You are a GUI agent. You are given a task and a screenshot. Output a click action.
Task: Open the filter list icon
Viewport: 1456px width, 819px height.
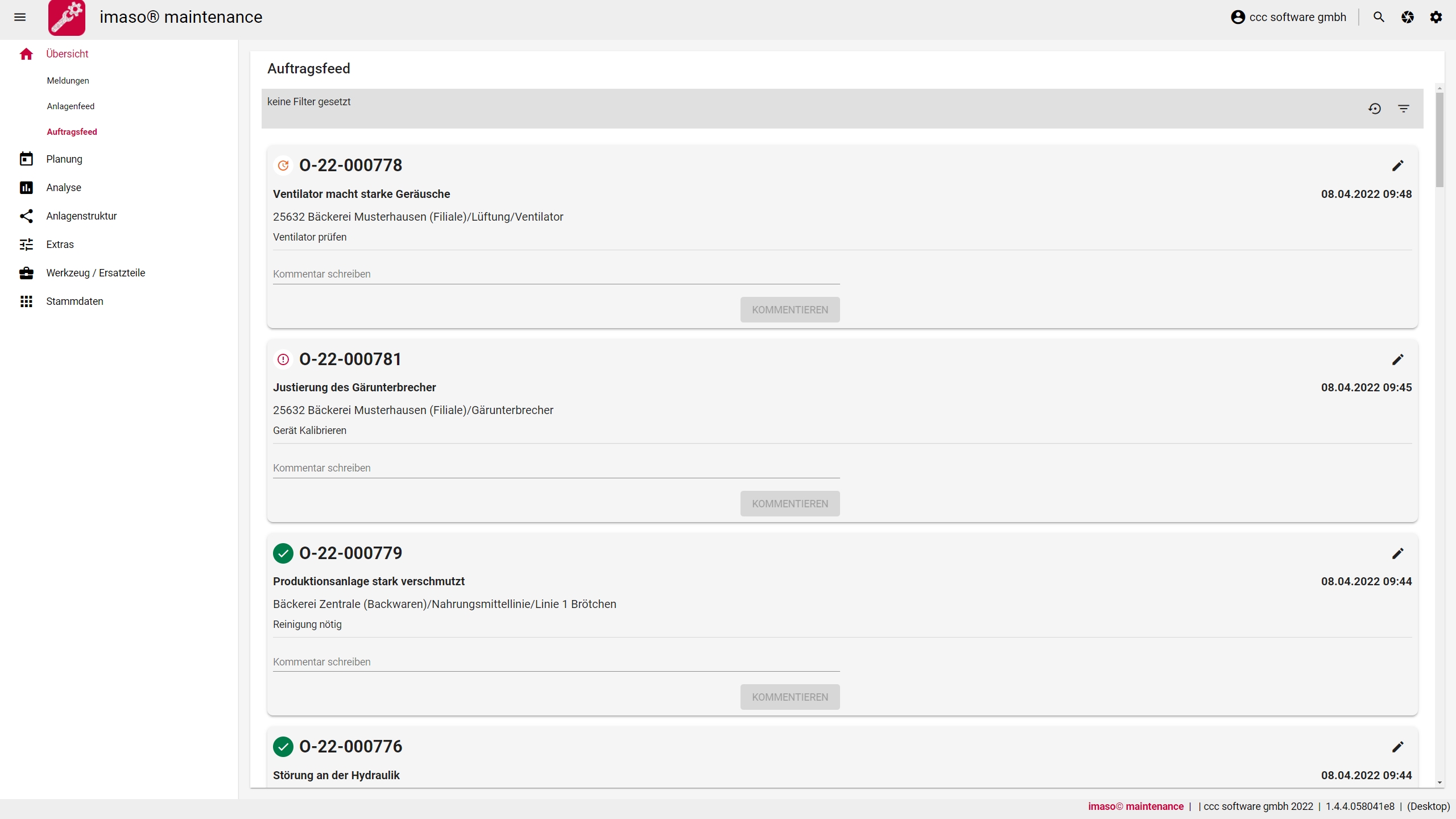(1403, 109)
